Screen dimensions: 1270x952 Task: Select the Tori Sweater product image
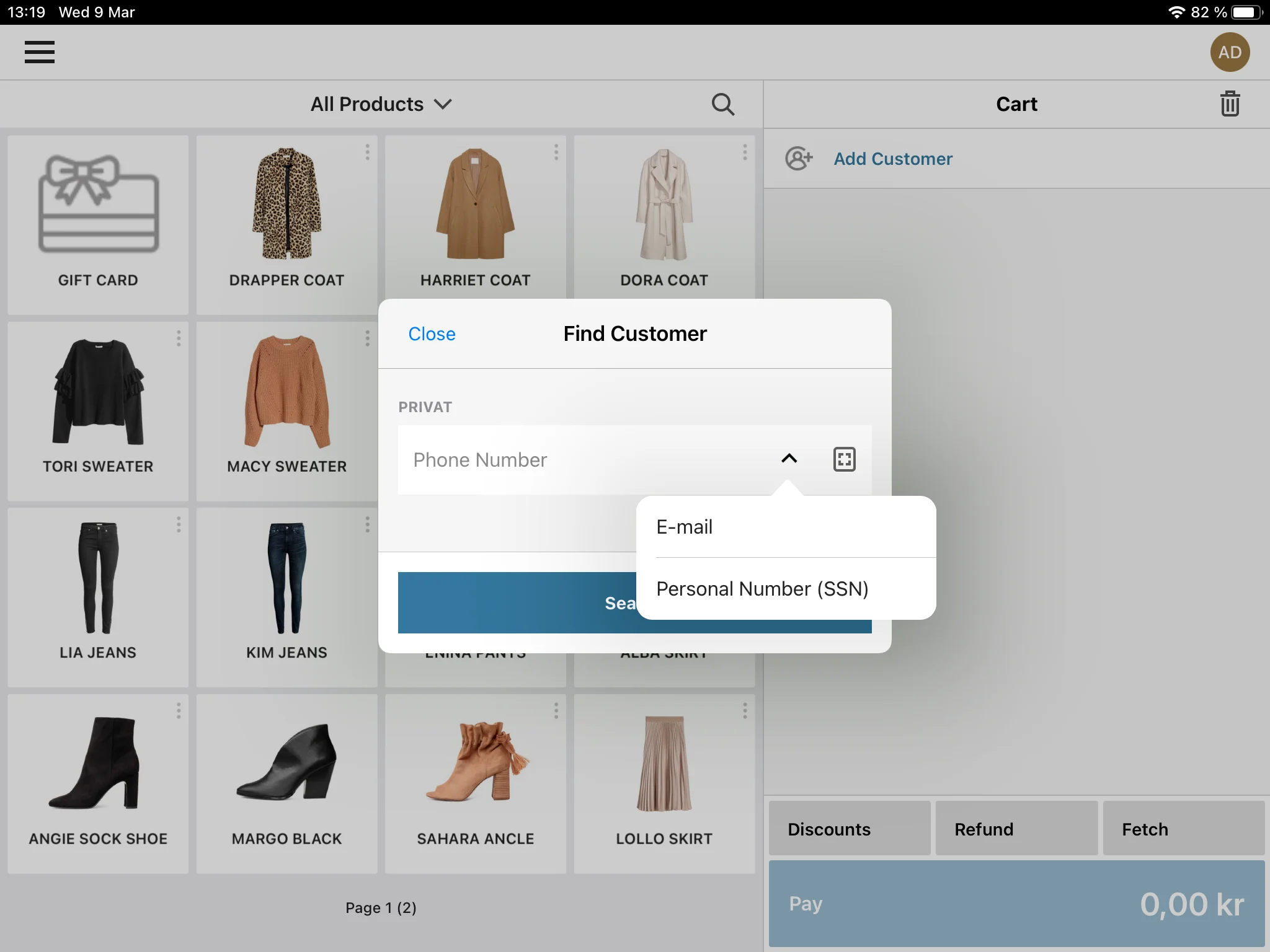coord(98,391)
